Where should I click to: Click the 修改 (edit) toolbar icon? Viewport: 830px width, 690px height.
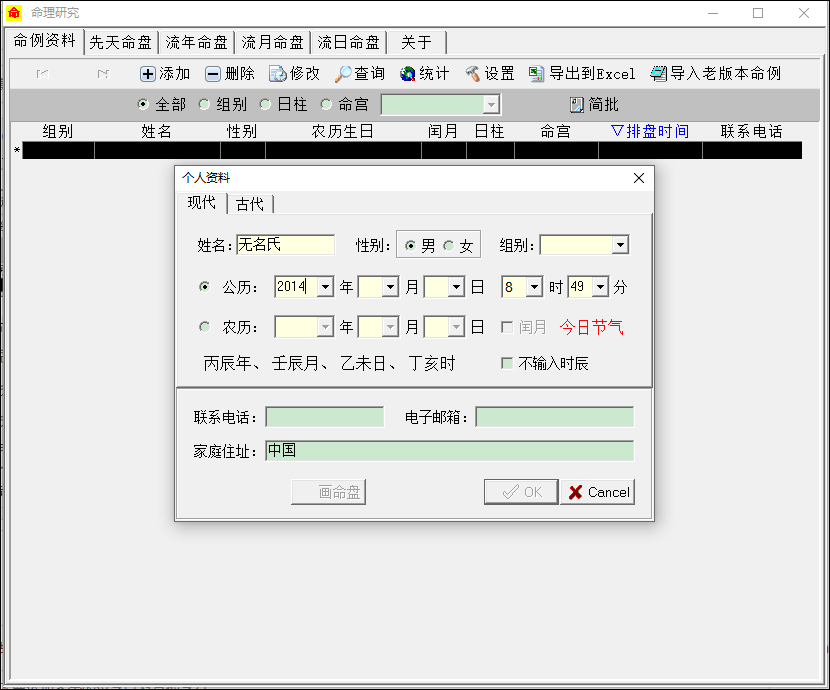tap(278, 74)
